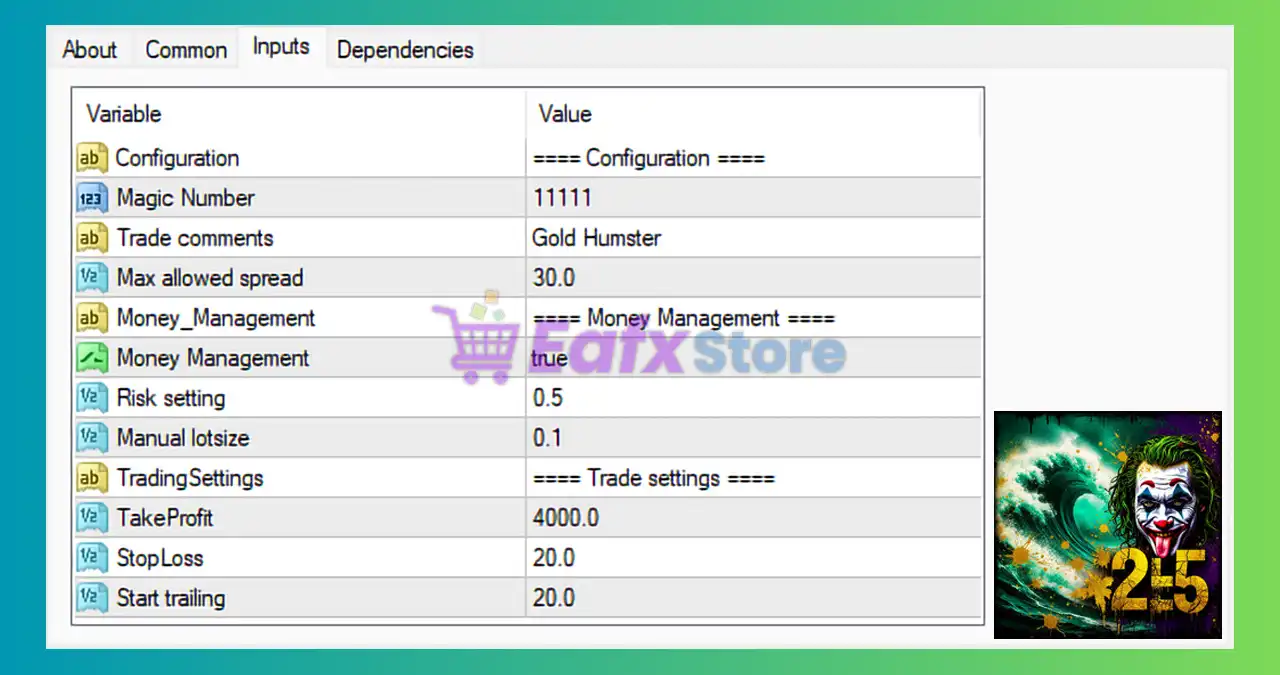Select the Inputs tab
Viewport: 1280px width, 675px height.
281,47
